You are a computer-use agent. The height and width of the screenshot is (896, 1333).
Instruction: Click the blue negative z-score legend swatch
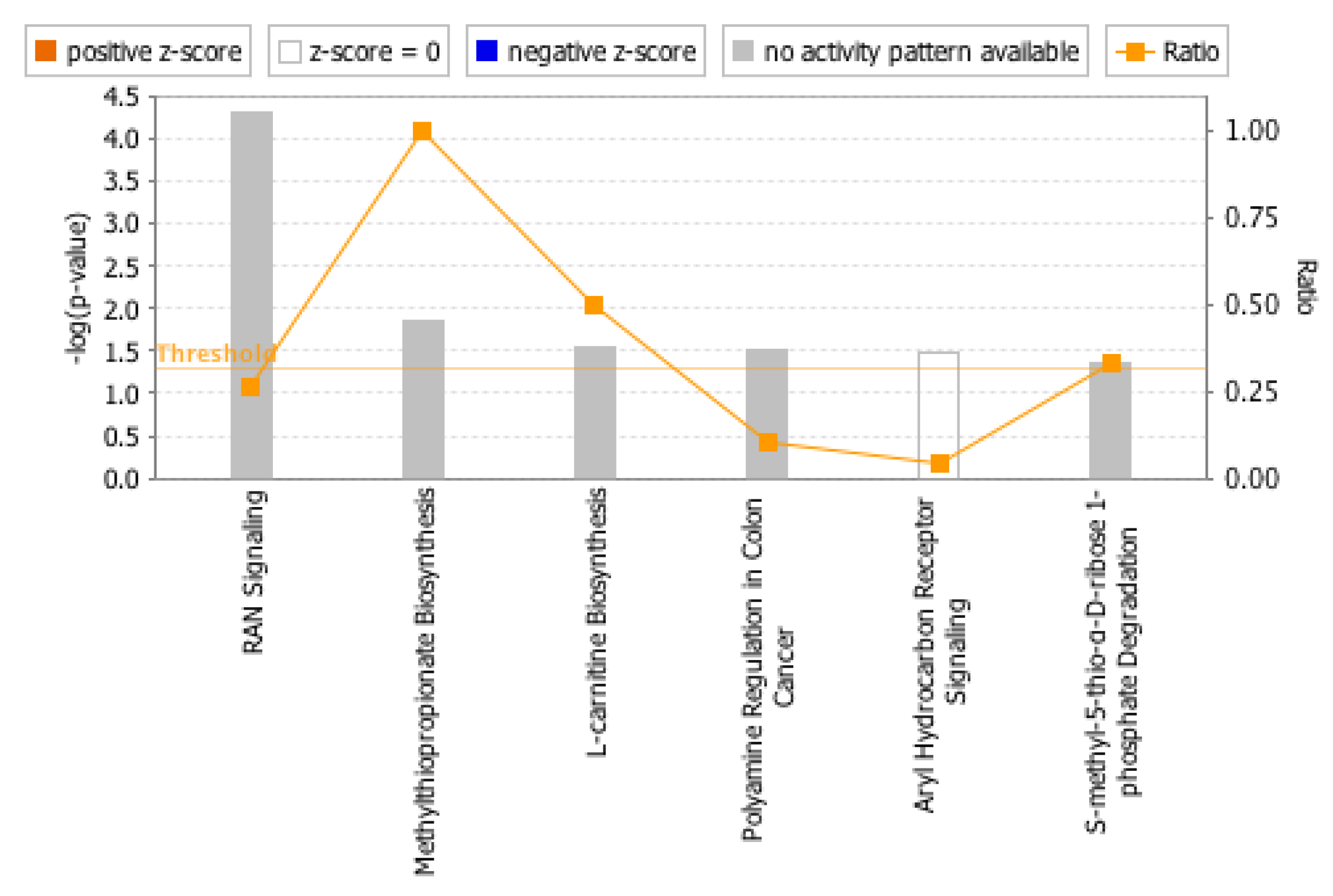pyautogui.click(x=486, y=51)
